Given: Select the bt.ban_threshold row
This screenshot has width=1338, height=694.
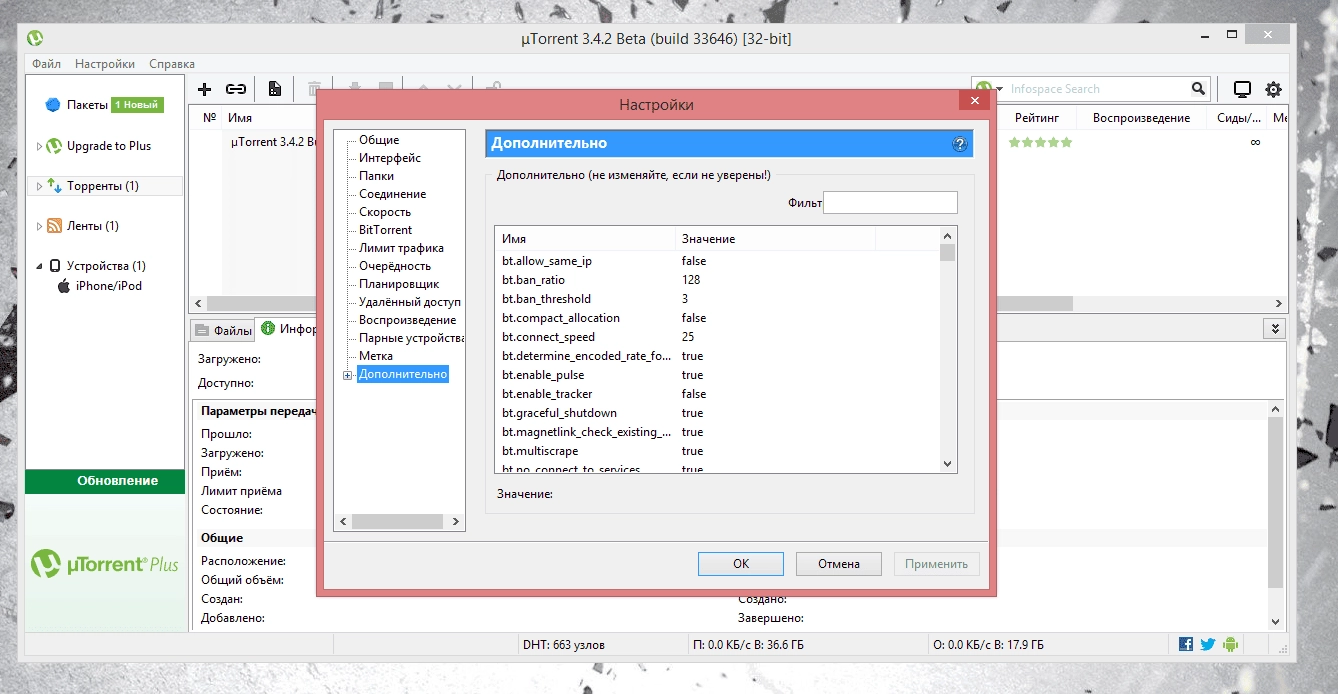Looking at the screenshot, I should point(717,299).
